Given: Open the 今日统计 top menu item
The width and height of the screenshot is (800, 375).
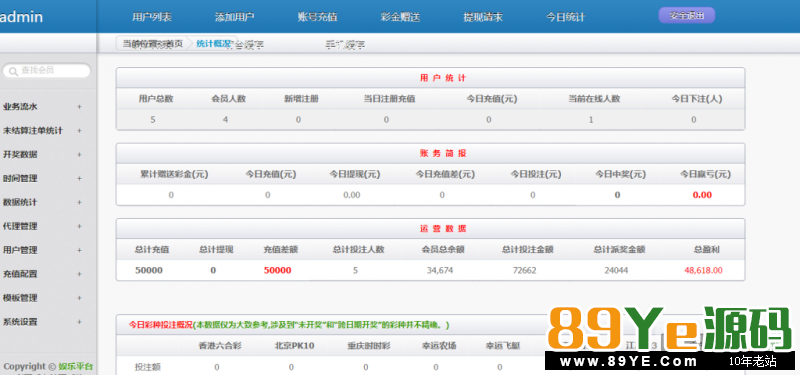Looking at the screenshot, I should pos(566,17).
